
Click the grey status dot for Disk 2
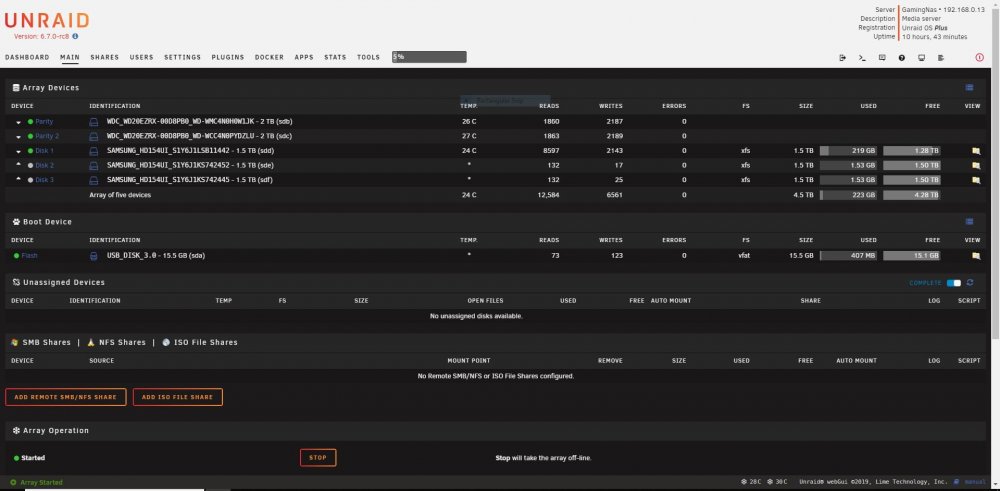[30, 165]
